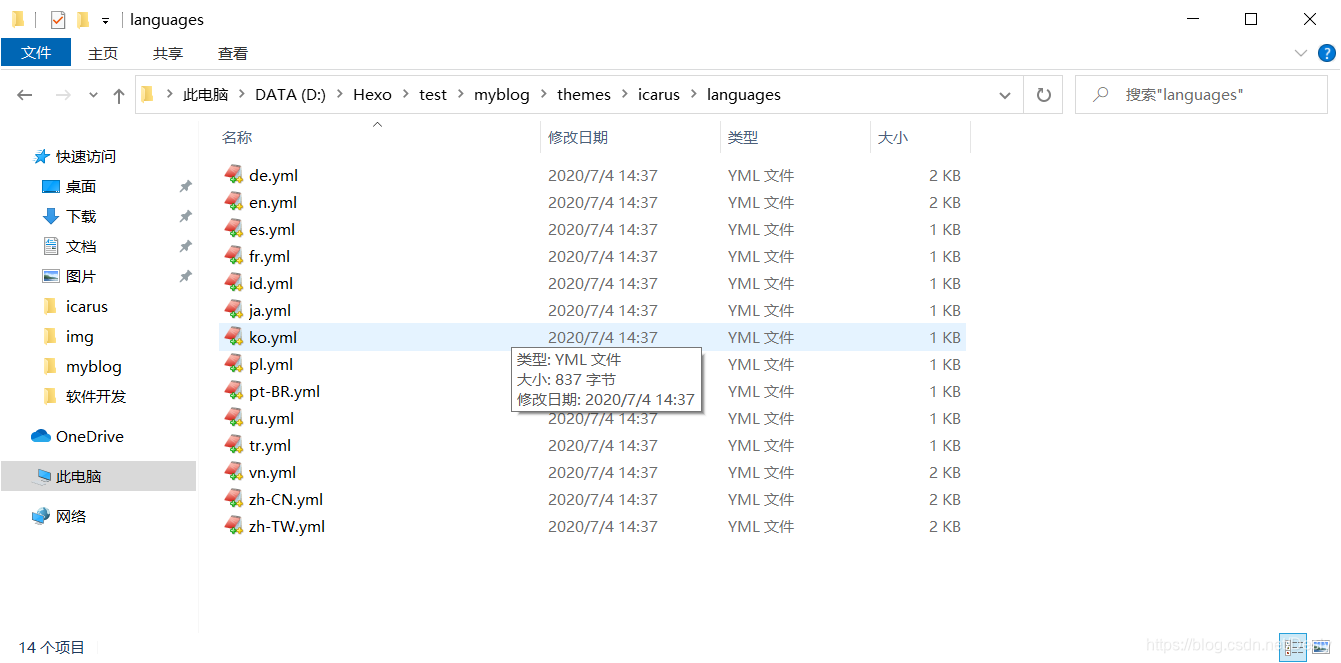
Task: Click the pl.yml file icon
Action: tap(234, 364)
